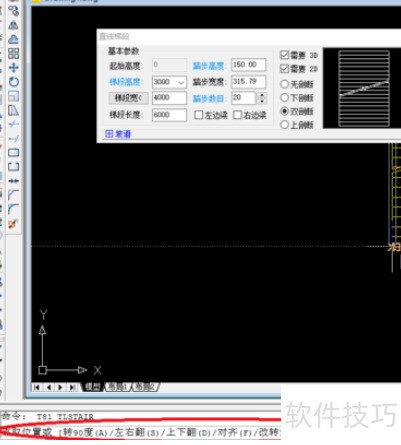The height and width of the screenshot is (445, 401).
Task: Switch to the 布局1 layout tab
Action: point(117,387)
